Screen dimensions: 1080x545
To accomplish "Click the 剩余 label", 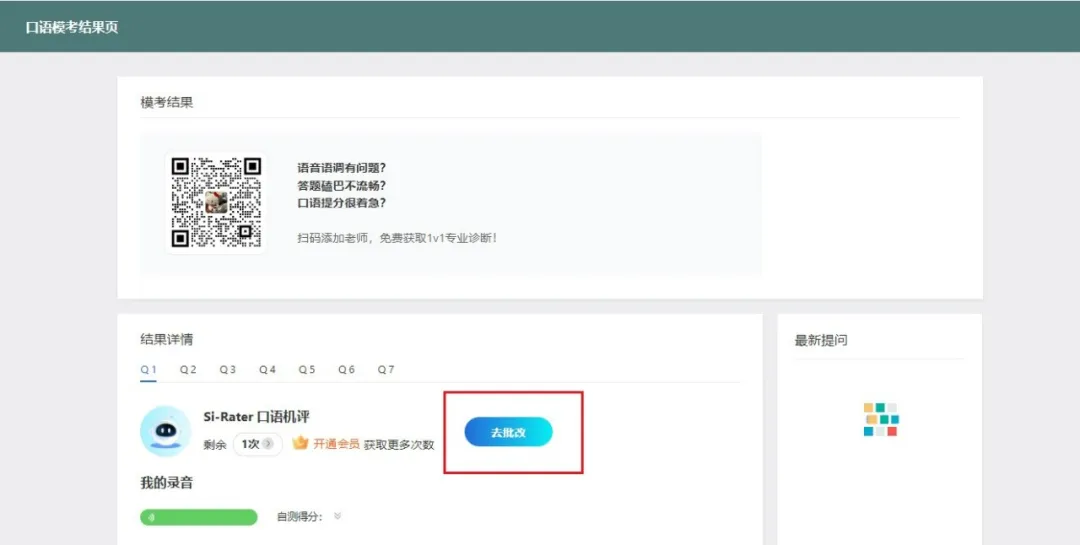I will [x=215, y=445].
